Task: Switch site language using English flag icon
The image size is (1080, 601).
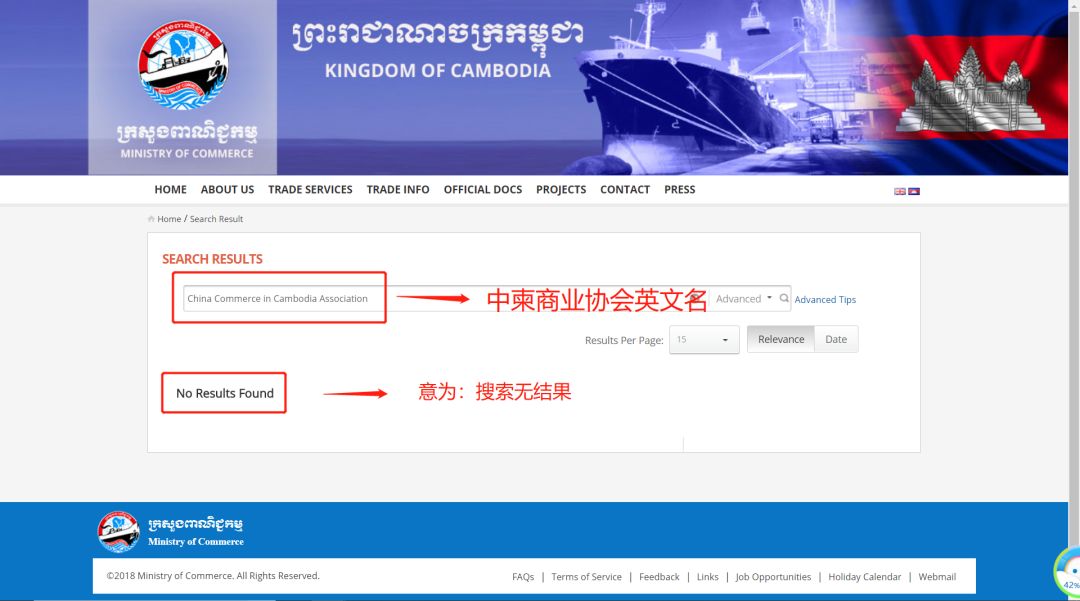Action: 900,190
